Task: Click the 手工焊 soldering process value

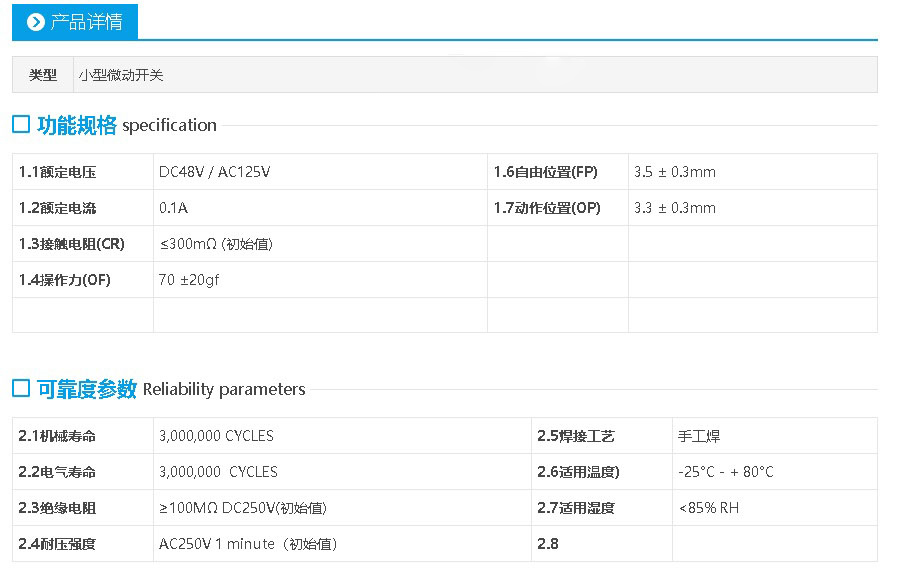Action: click(699, 436)
